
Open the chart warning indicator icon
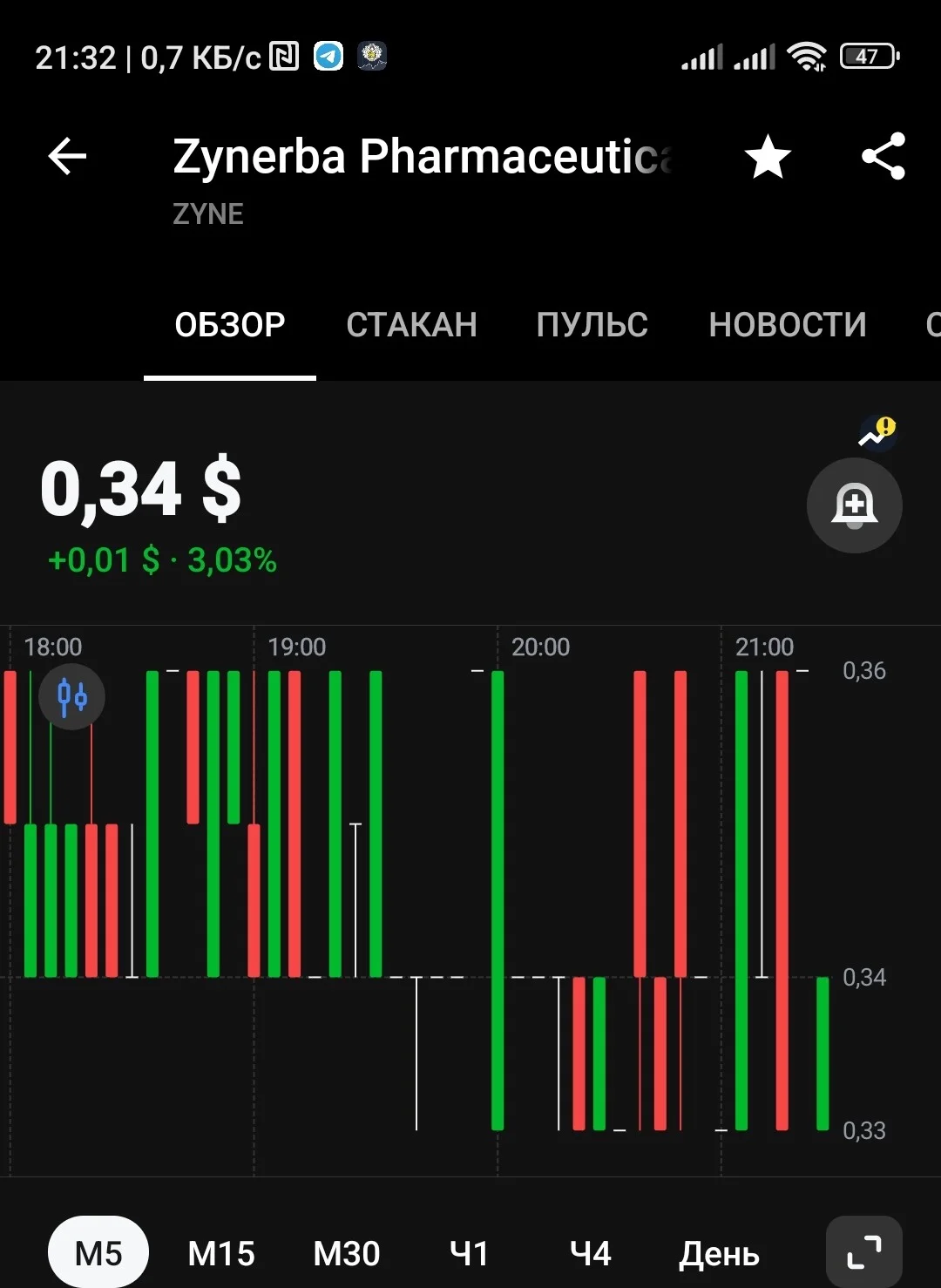coord(877,431)
